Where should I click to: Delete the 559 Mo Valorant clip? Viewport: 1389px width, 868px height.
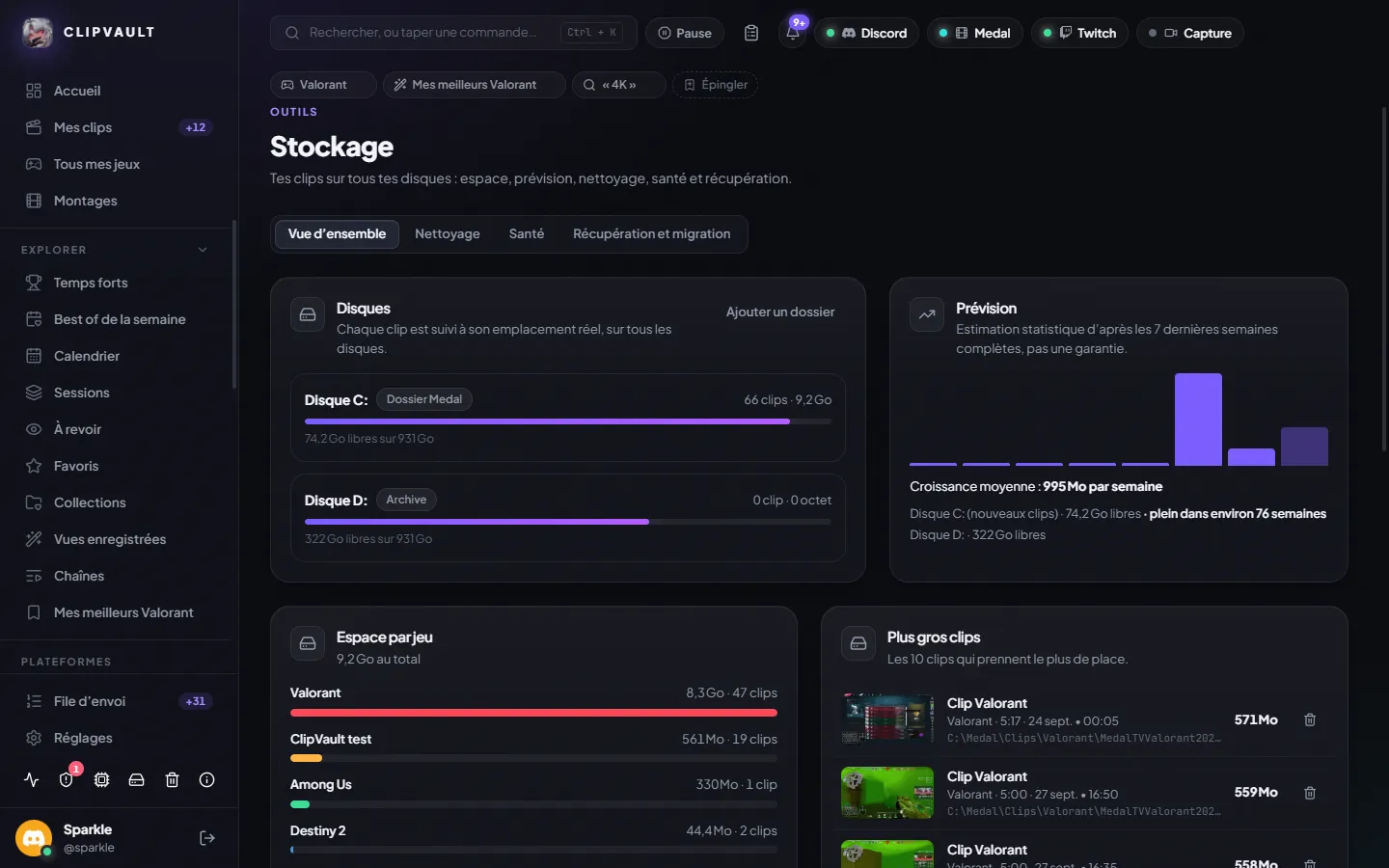tap(1310, 793)
